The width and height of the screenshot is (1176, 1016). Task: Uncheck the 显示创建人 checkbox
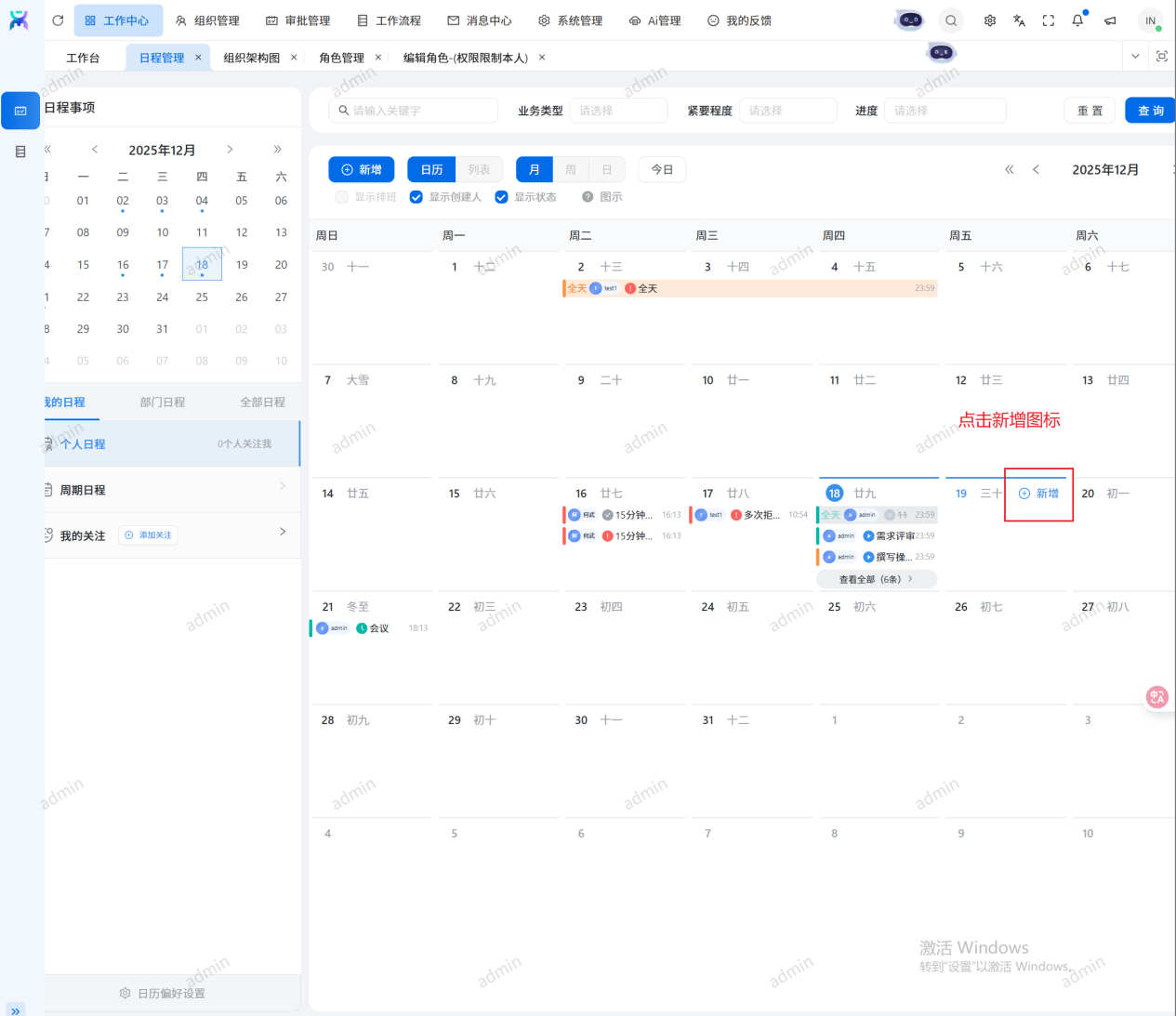tap(416, 197)
